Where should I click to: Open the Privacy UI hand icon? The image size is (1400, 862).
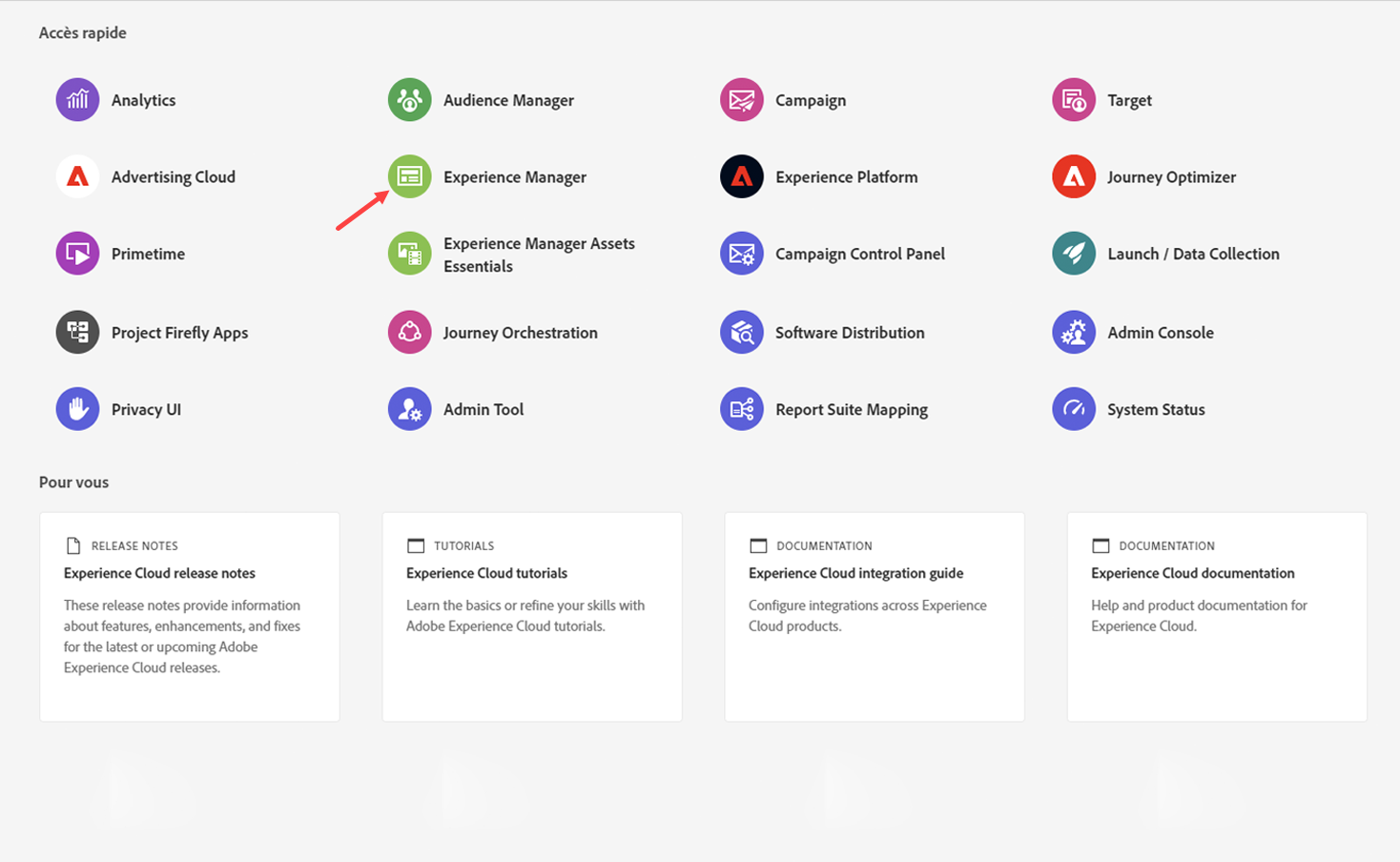click(x=77, y=409)
